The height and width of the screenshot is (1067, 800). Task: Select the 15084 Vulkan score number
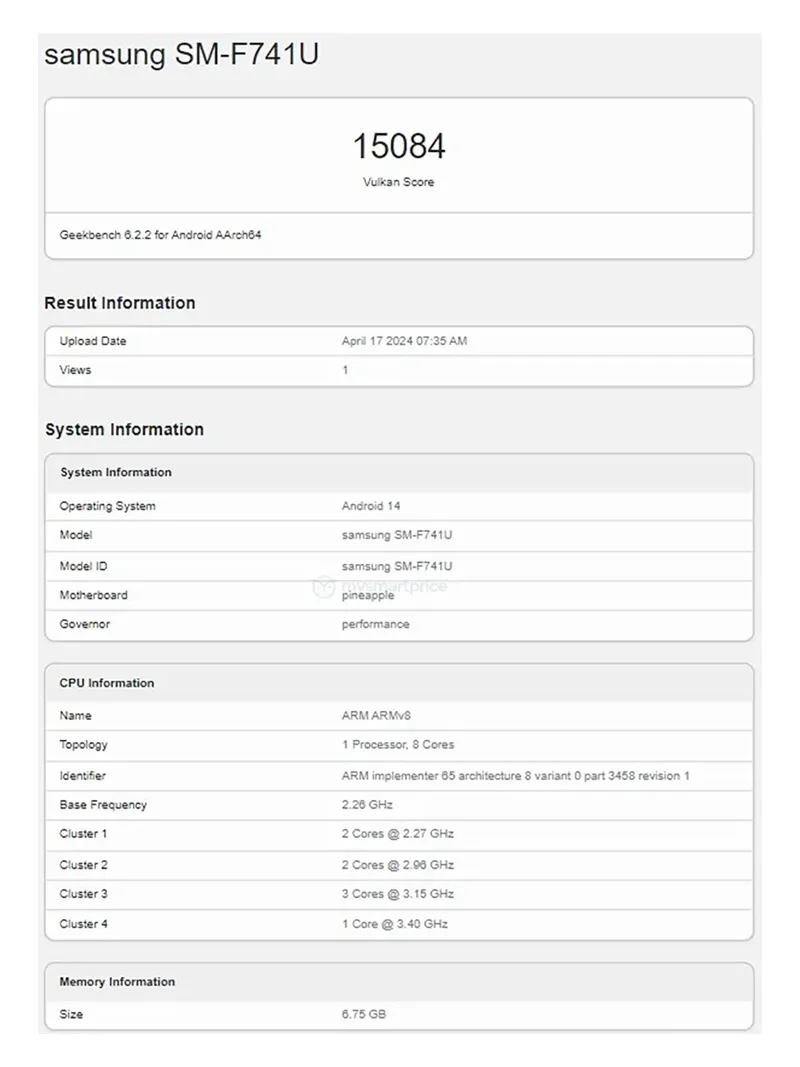[399, 146]
